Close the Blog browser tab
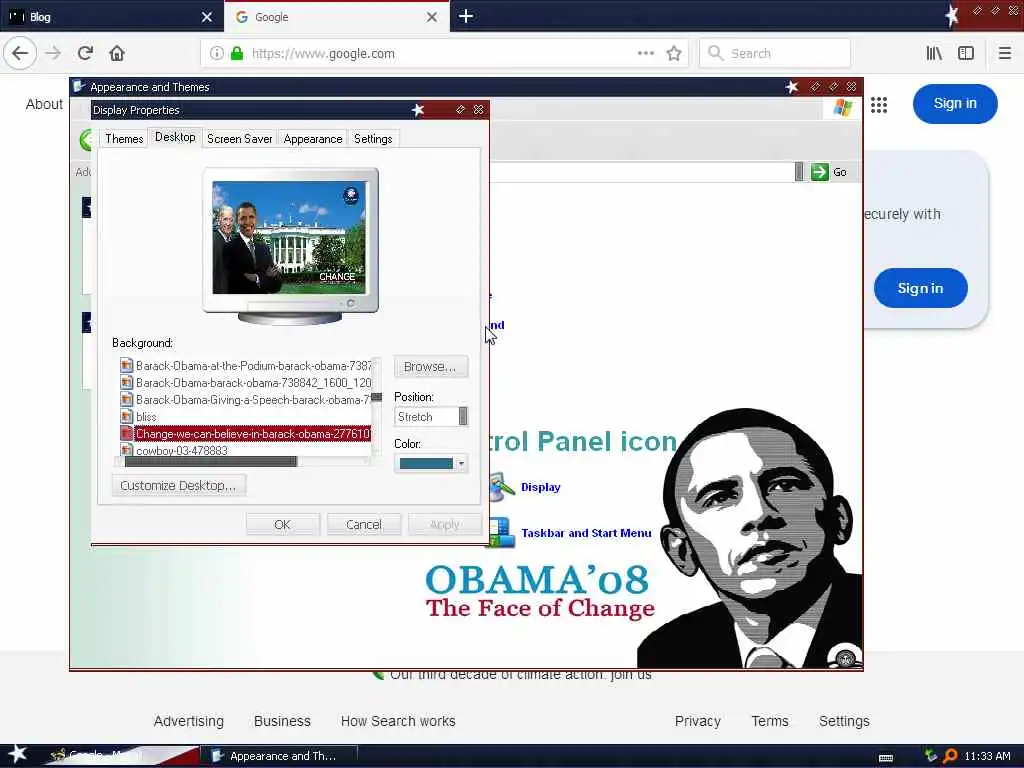 click(207, 17)
